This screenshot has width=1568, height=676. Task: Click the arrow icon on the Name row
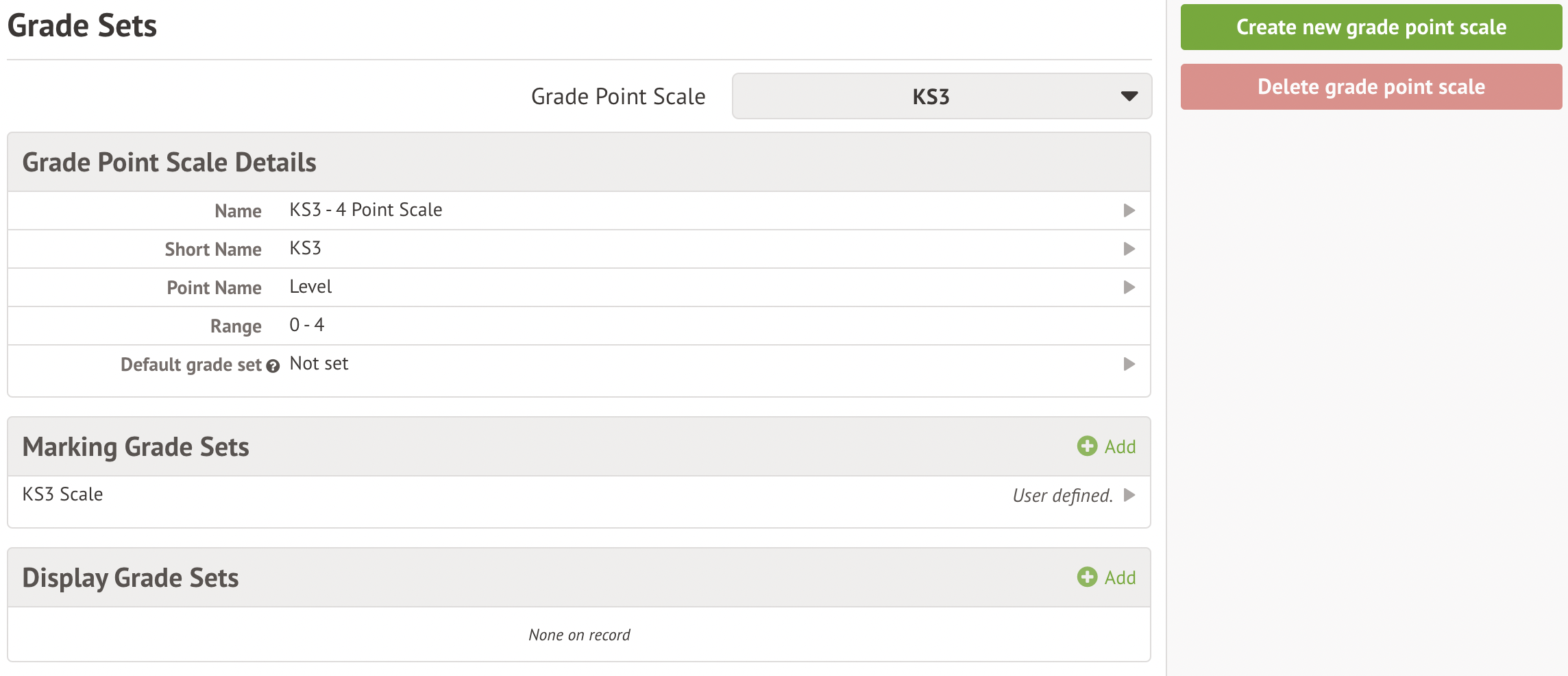click(x=1129, y=210)
